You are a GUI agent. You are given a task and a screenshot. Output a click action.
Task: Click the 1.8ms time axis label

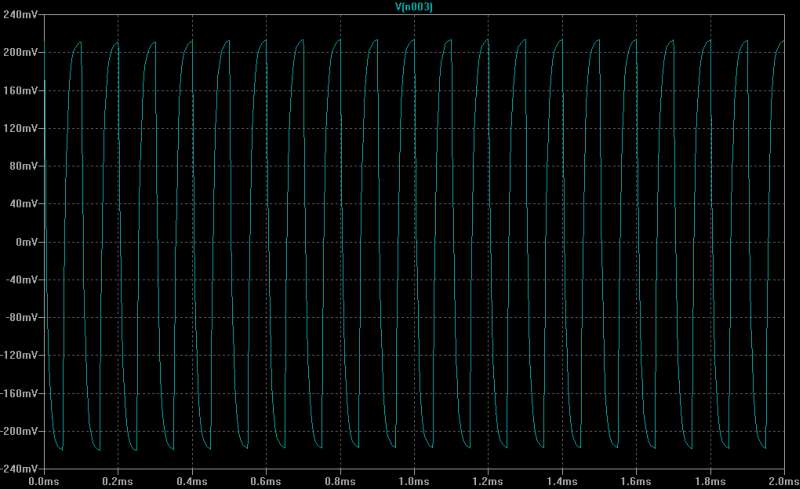[x=710, y=481]
